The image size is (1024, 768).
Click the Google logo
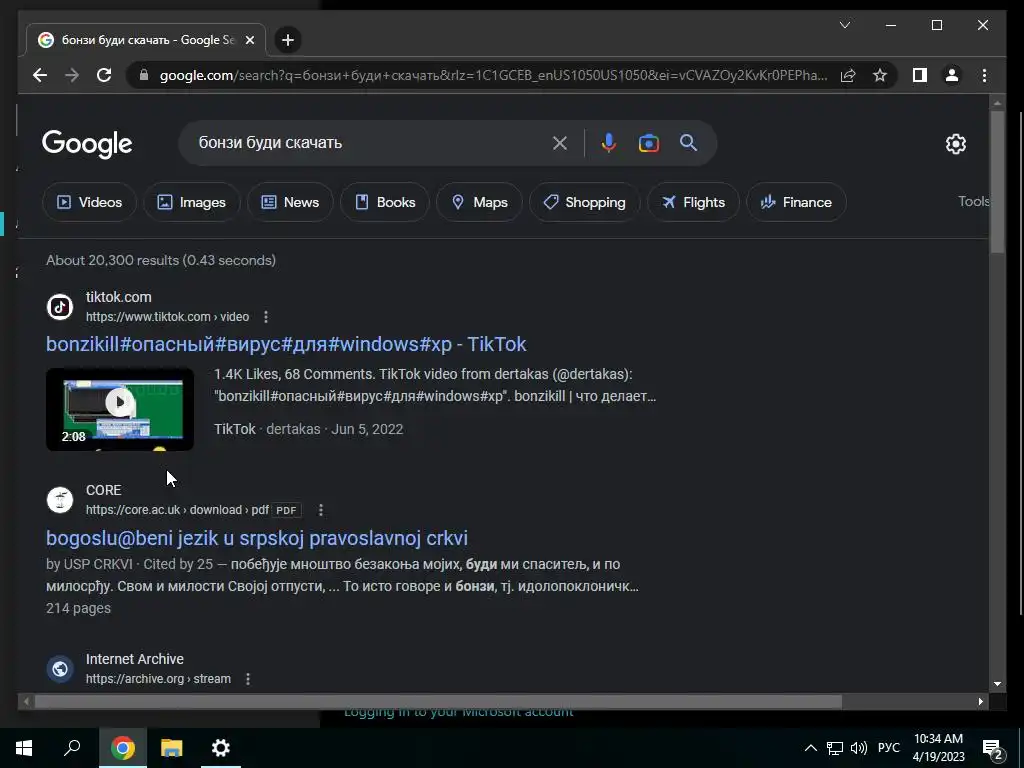coord(87,144)
